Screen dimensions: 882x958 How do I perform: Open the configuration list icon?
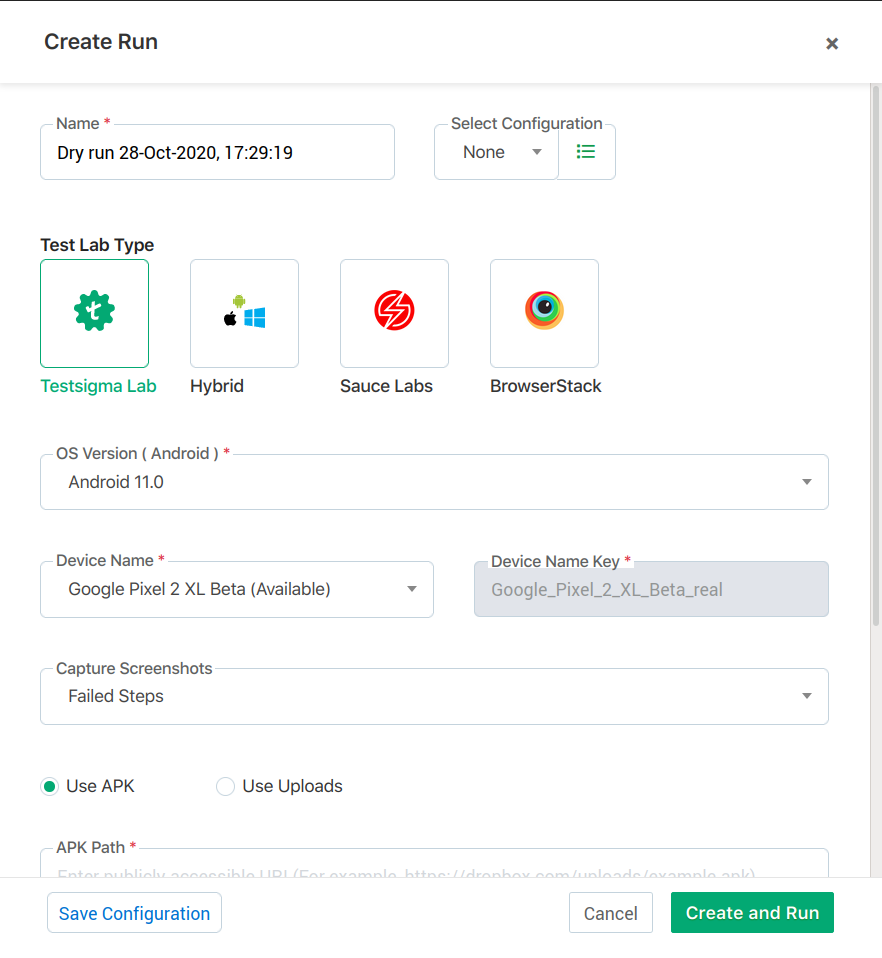point(586,152)
